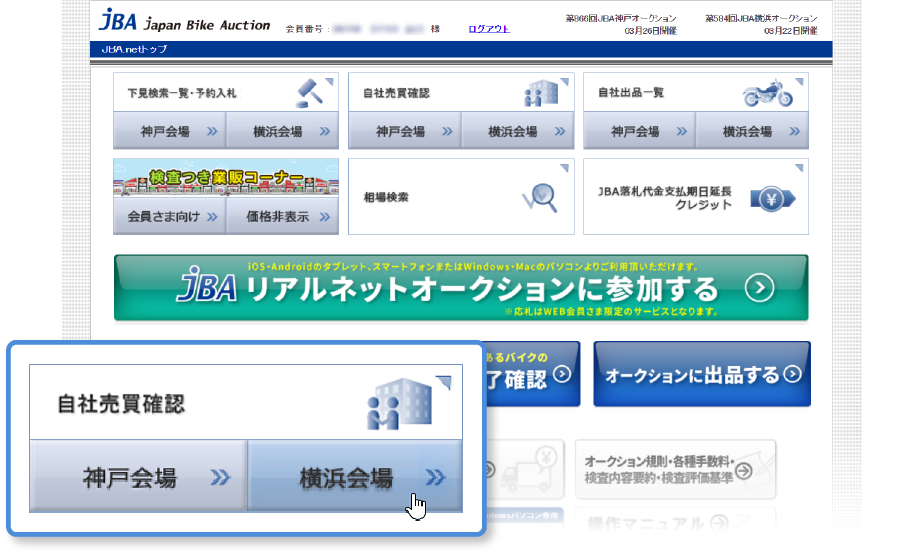Open 横浜会場 under the small 自社売買確認 card

tap(517, 131)
